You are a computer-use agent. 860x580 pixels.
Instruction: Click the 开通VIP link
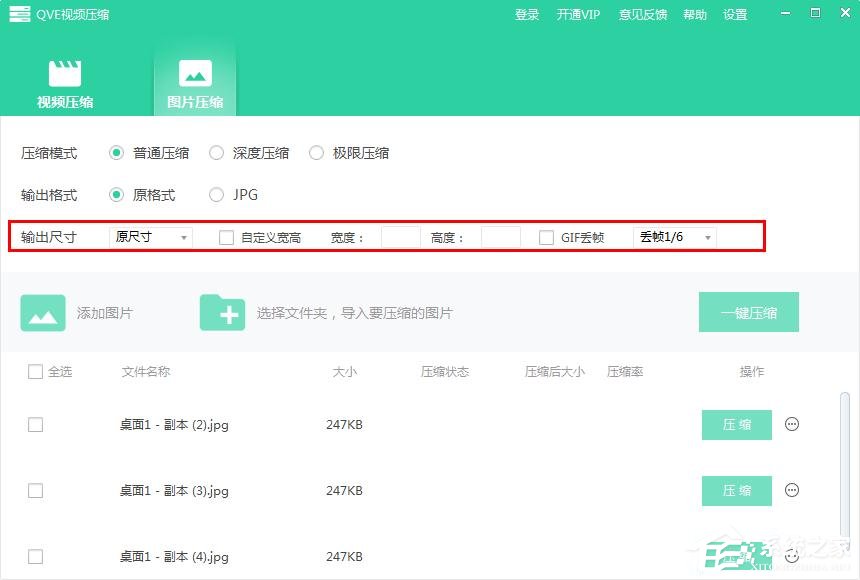point(578,14)
